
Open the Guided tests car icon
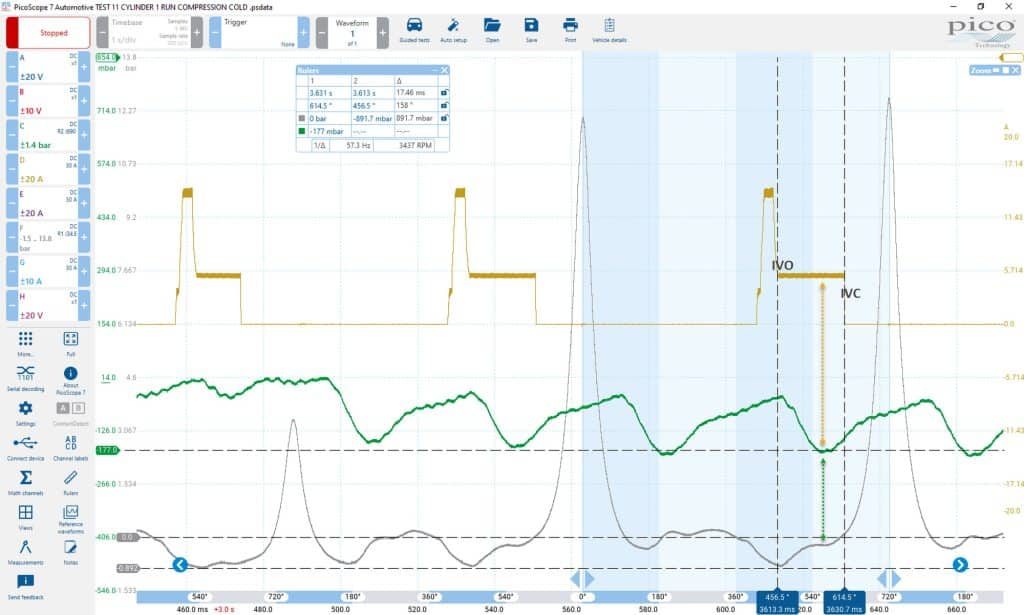[414, 30]
